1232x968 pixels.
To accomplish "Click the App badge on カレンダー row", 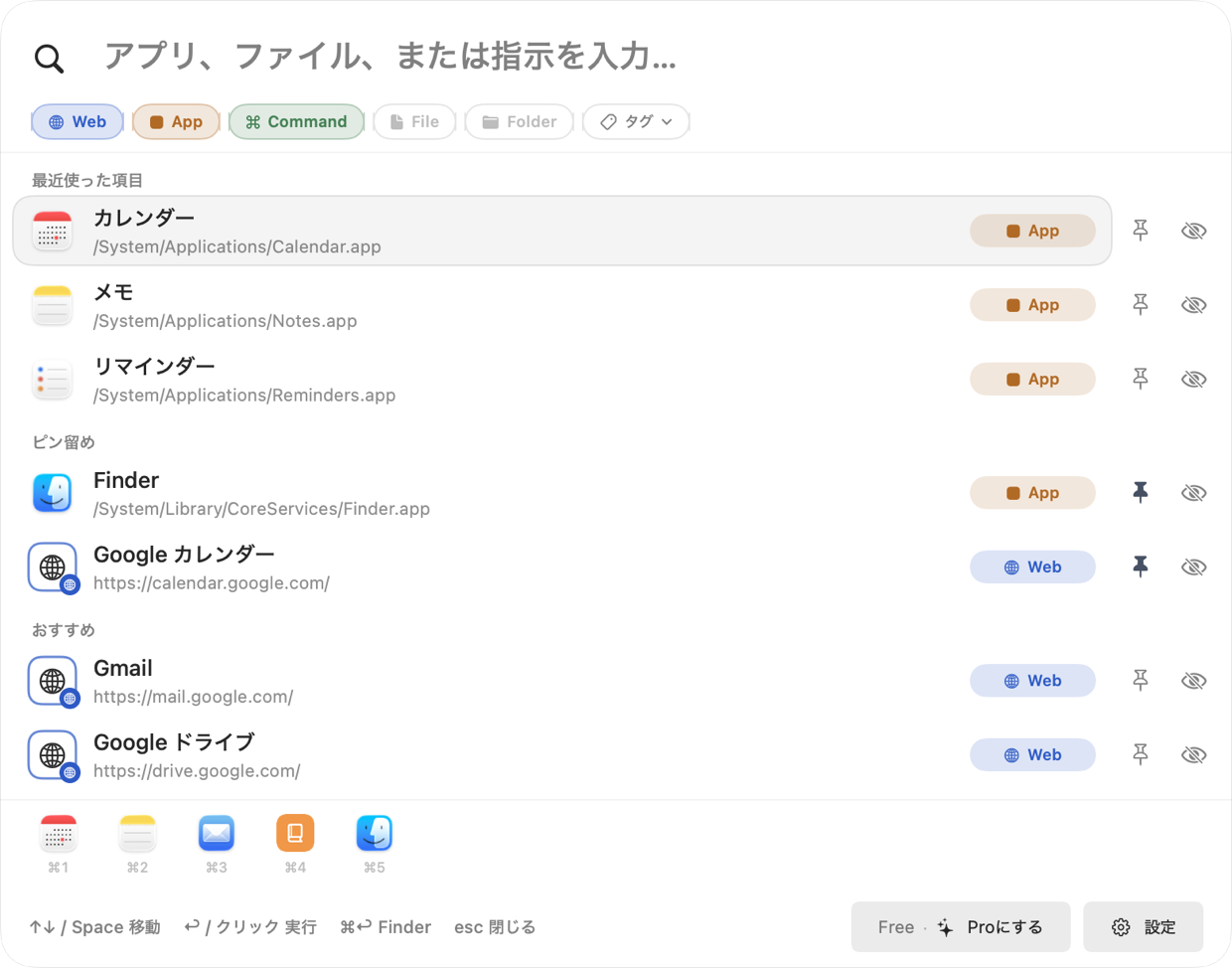I will click(1032, 231).
